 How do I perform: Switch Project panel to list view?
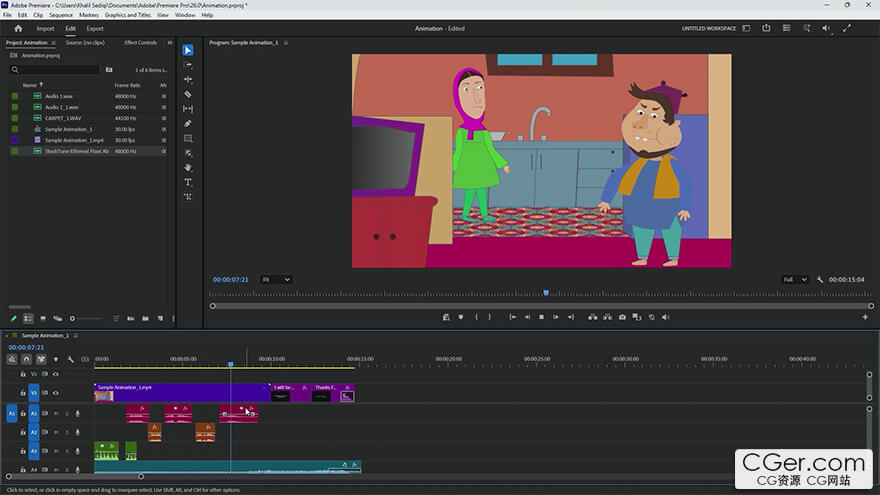click(x=28, y=318)
